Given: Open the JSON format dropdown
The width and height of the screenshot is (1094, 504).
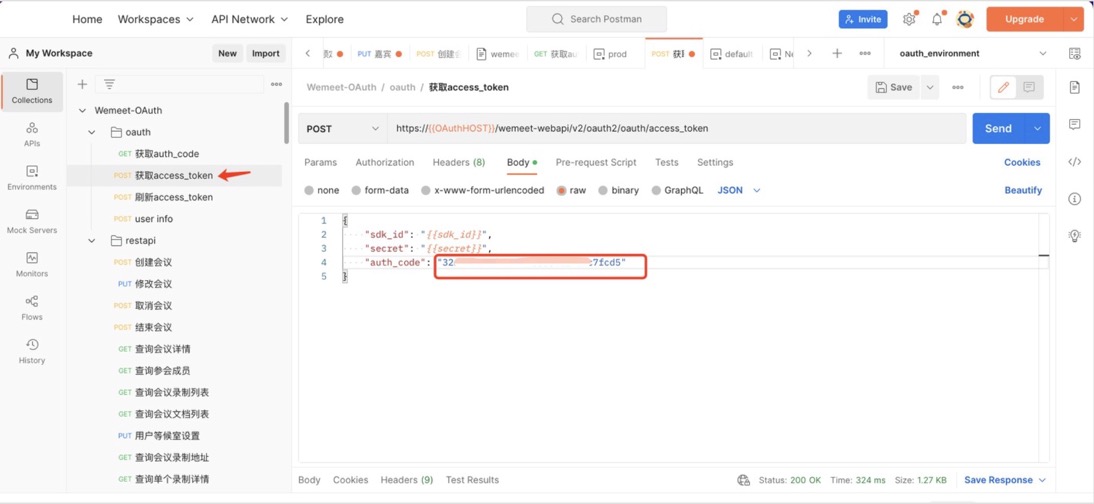Looking at the screenshot, I should [739, 191].
